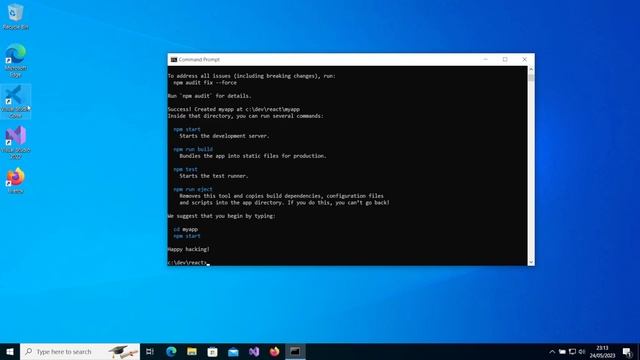Viewport: 640px width, 360px height.
Task: Click the 'npm audit fix --force' text line
Action: tap(205, 82)
